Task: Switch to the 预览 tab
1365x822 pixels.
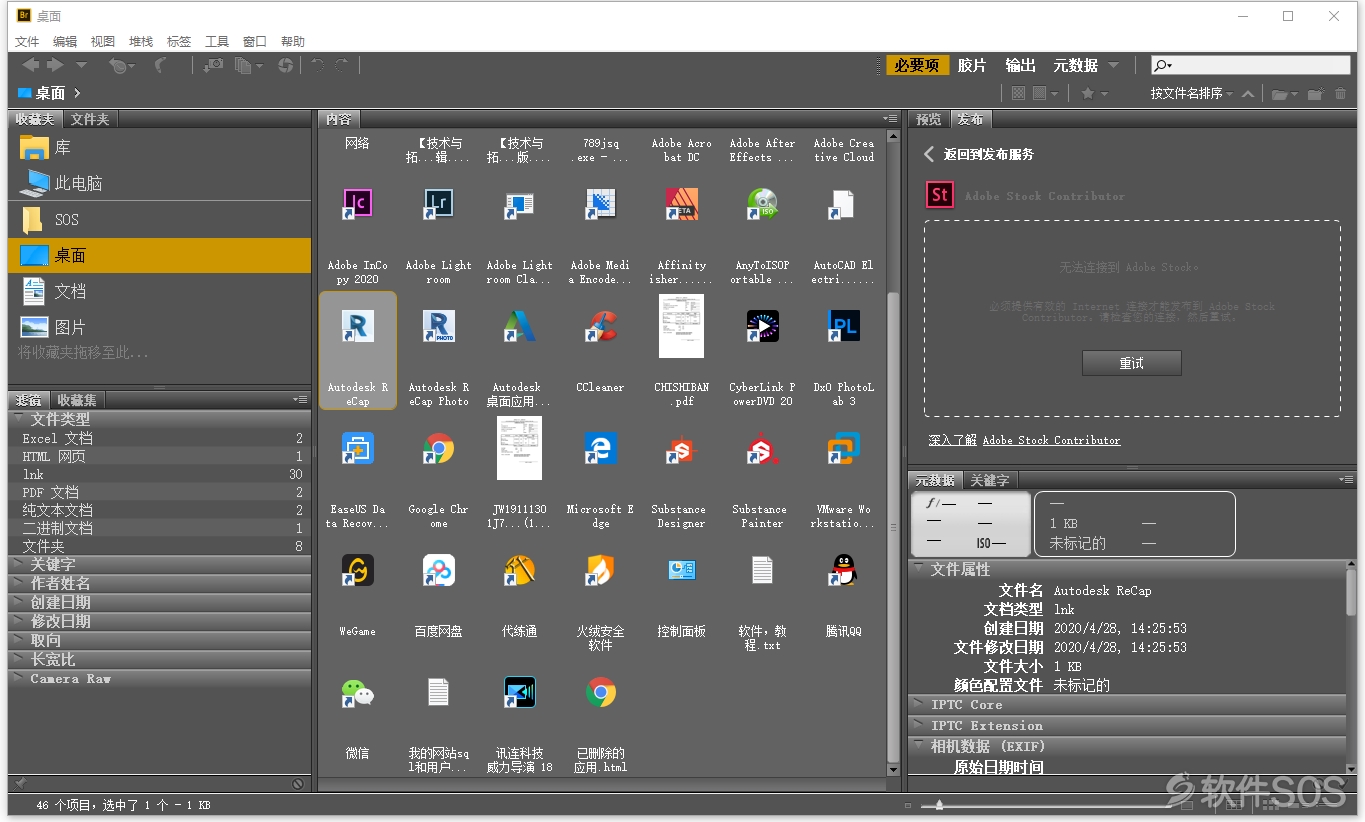Action: tap(929, 119)
